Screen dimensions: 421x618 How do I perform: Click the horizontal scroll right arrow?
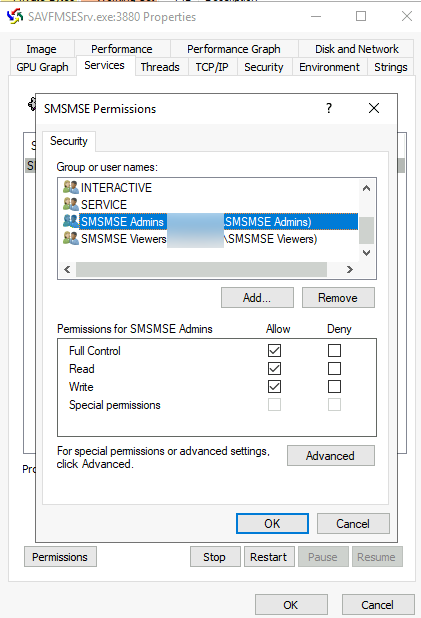point(350,270)
